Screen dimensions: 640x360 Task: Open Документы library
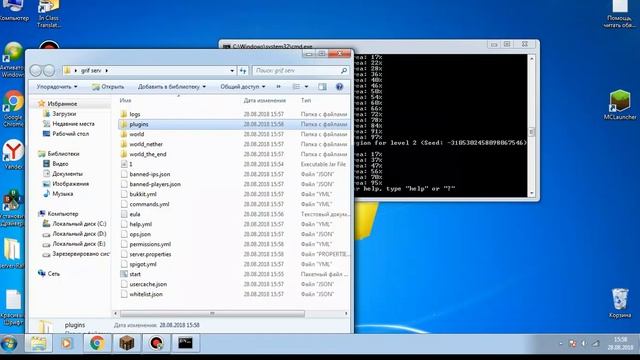click(x=67, y=174)
